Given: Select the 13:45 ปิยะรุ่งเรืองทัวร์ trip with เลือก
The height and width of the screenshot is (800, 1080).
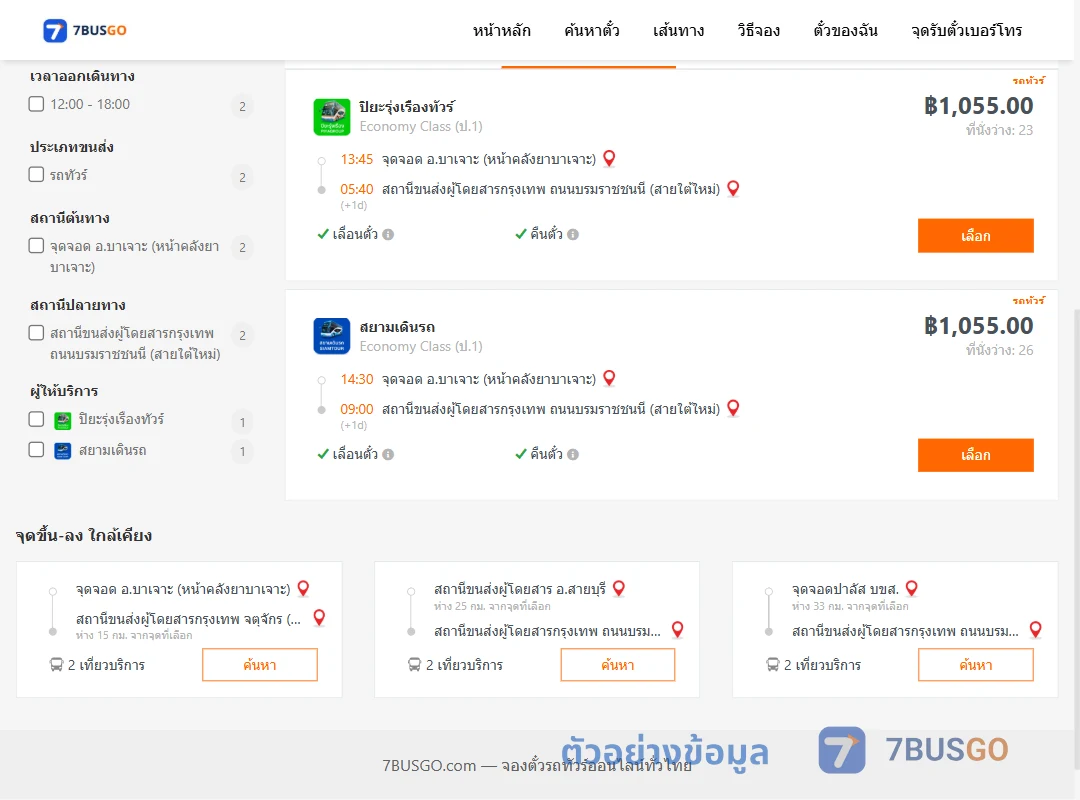Looking at the screenshot, I should tap(975, 236).
